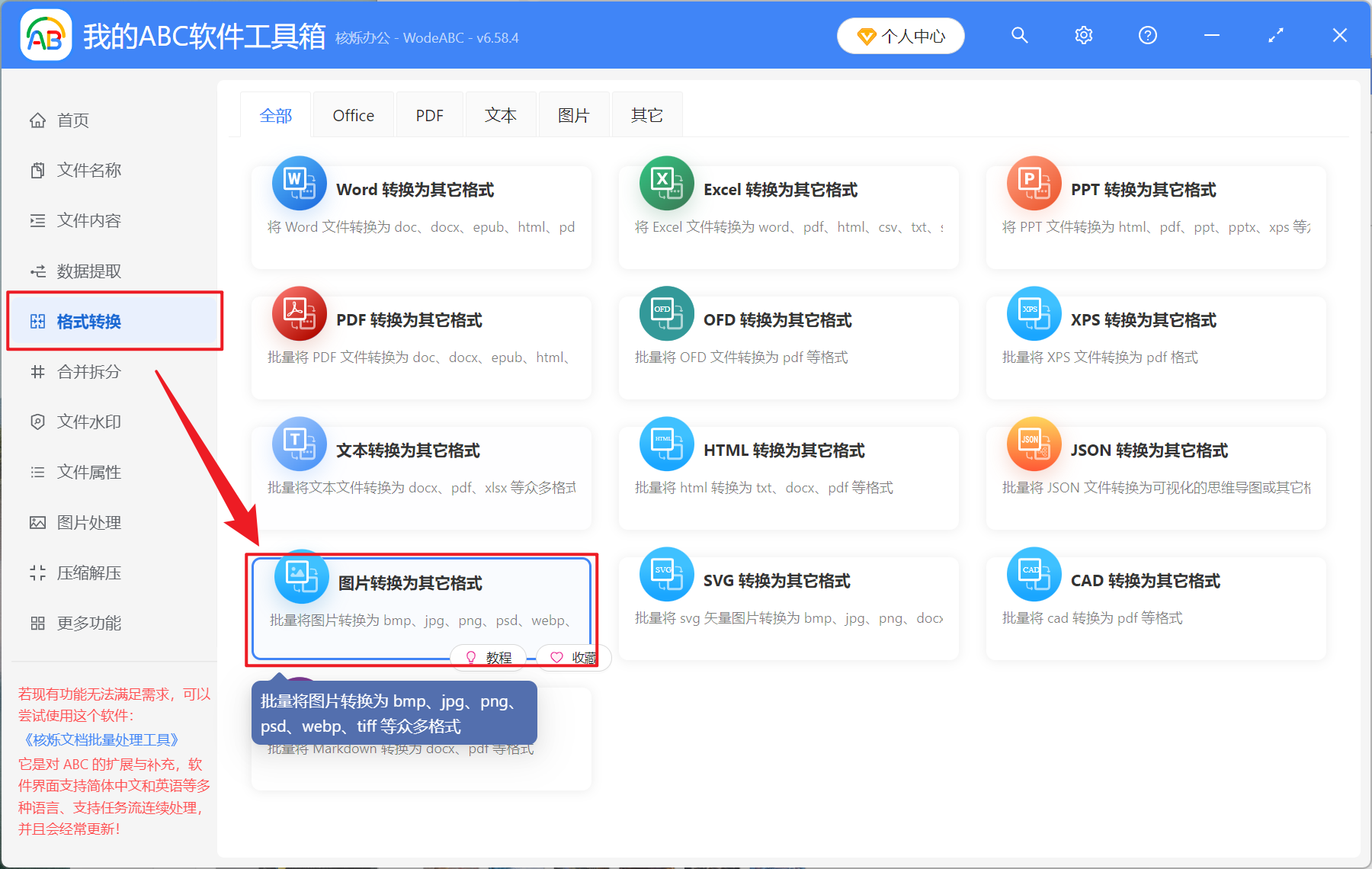Click the search magnifier icon
Image resolution: width=1372 pixels, height=869 pixels.
1019,35
